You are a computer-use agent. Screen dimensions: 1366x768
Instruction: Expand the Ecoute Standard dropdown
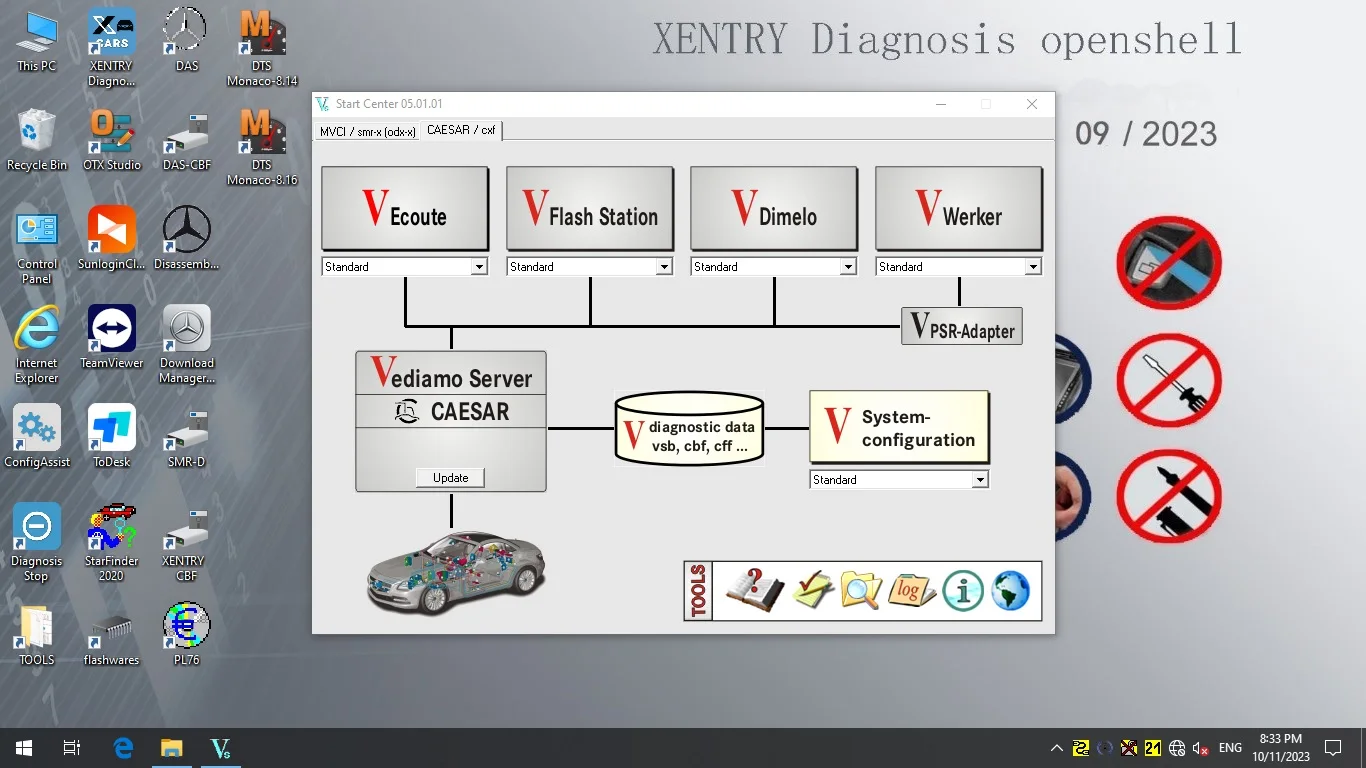pyautogui.click(x=479, y=267)
